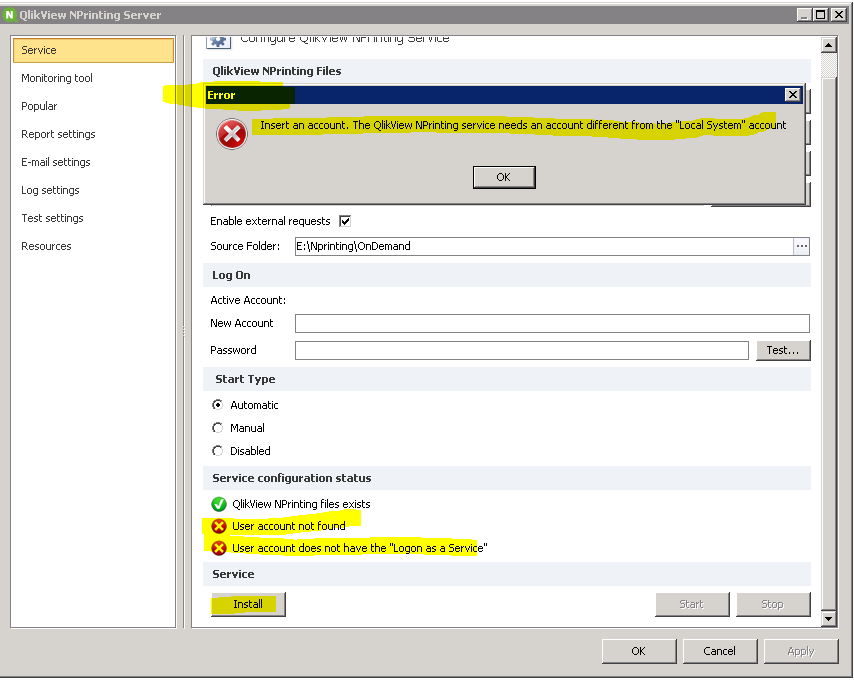854x681 pixels.
Task: Click scrollbar up arrow
Action: click(828, 45)
